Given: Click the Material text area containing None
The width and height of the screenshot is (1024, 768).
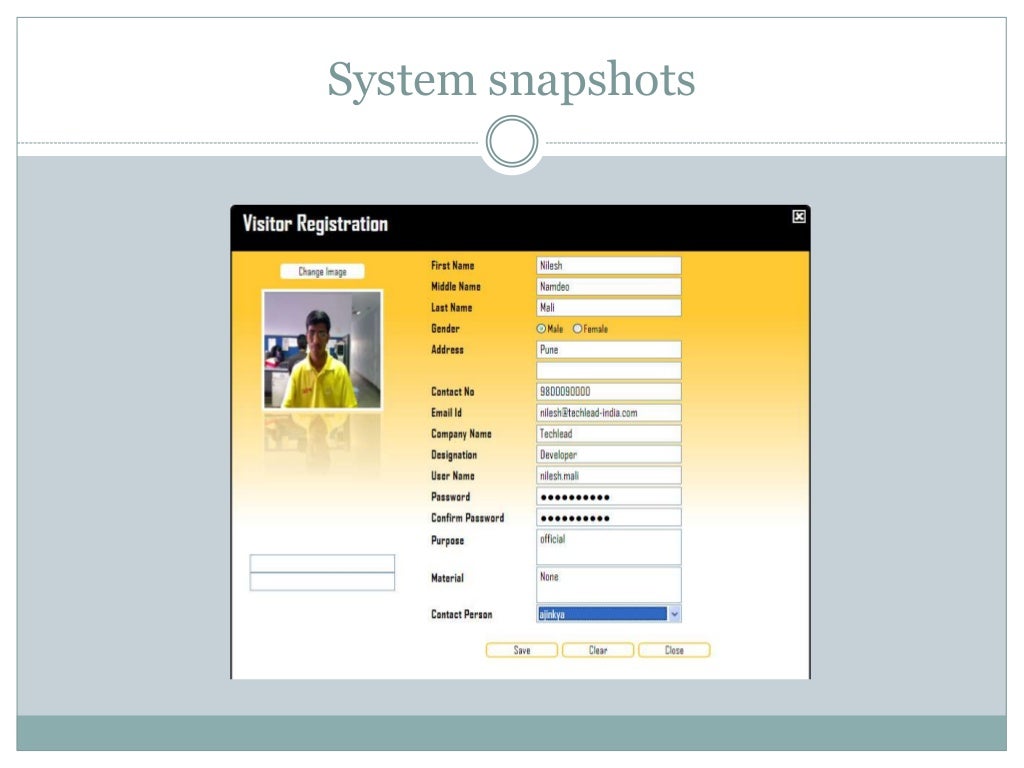Looking at the screenshot, I should click(609, 584).
